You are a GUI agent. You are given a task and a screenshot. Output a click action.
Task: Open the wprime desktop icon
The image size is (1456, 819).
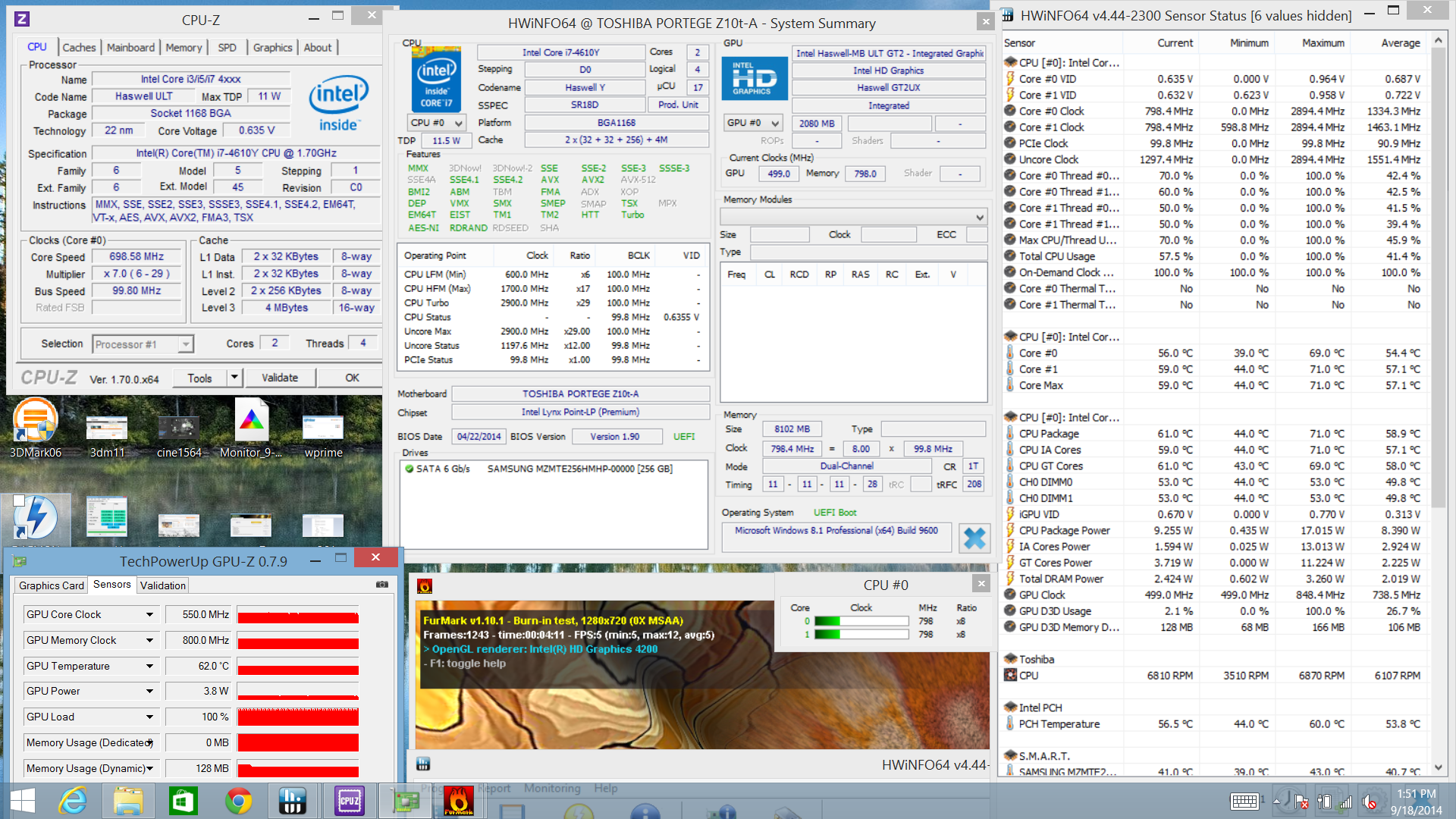(x=323, y=436)
